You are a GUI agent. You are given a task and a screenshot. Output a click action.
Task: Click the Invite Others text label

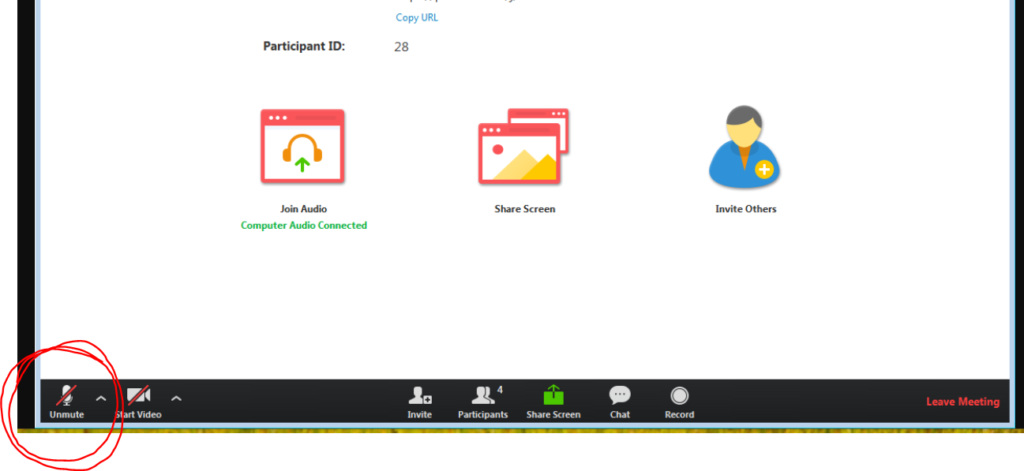point(746,209)
